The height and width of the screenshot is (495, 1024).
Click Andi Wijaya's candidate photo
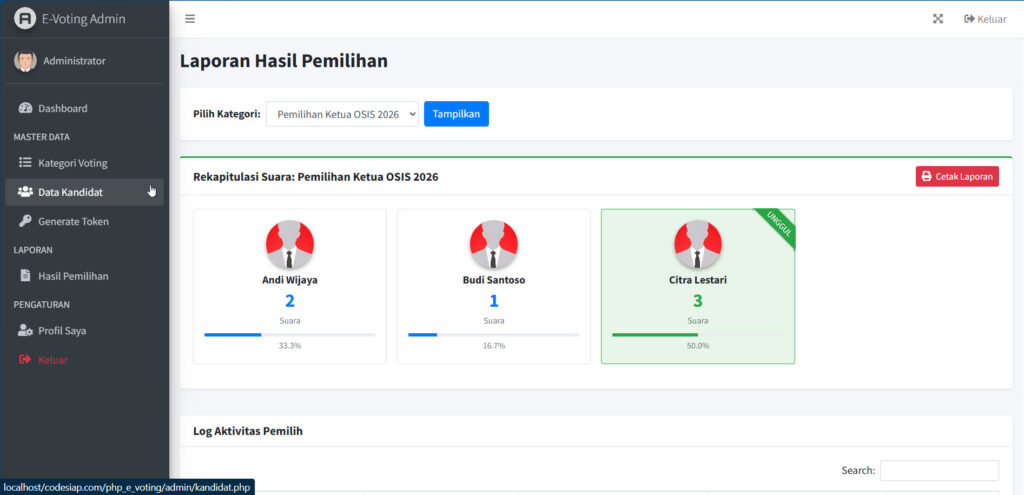point(290,245)
